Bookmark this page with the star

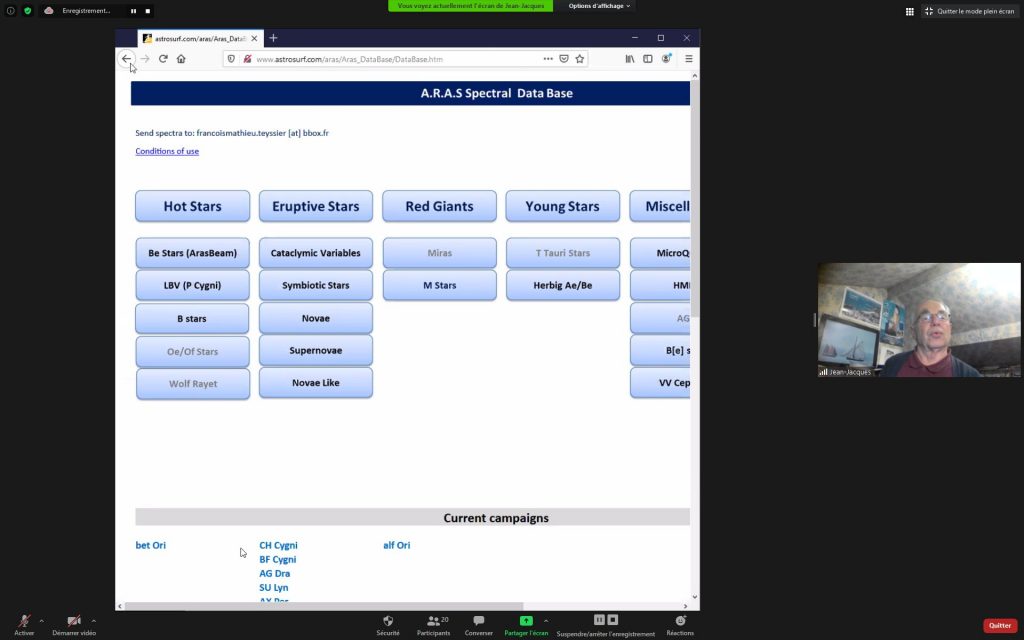579,59
